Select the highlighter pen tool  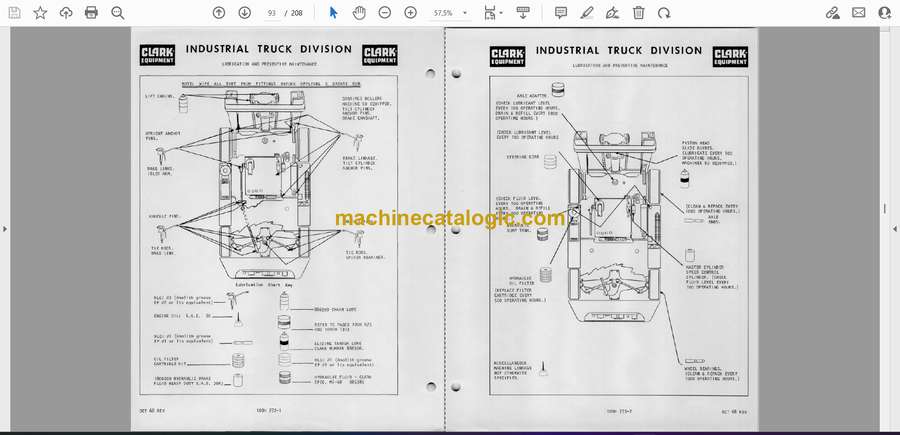point(587,13)
